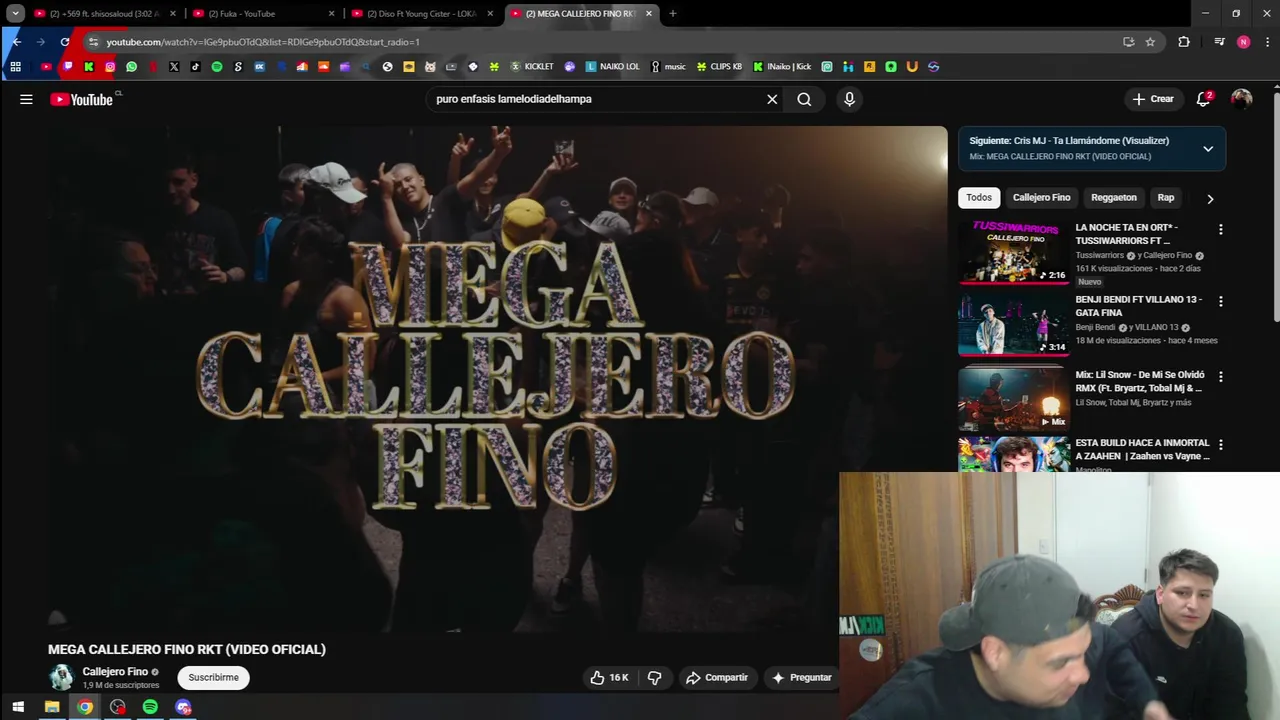
Task: Open a new Chrome tab
Action: click(x=672, y=14)
